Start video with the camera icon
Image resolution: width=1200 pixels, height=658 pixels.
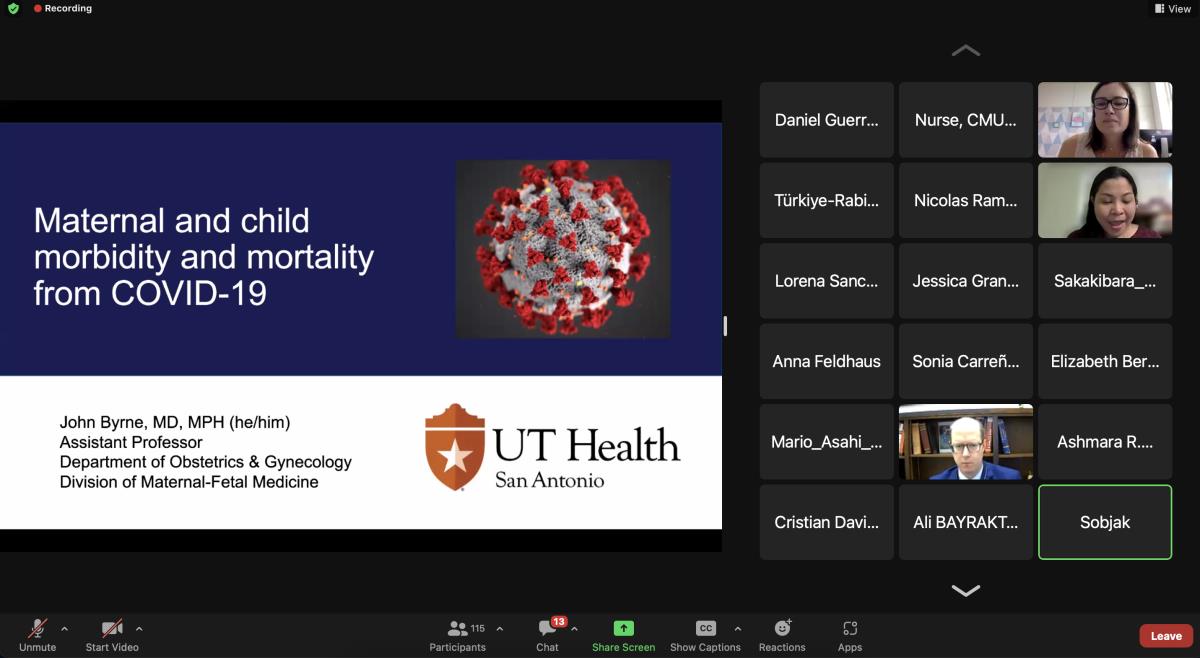coord(112,628)
